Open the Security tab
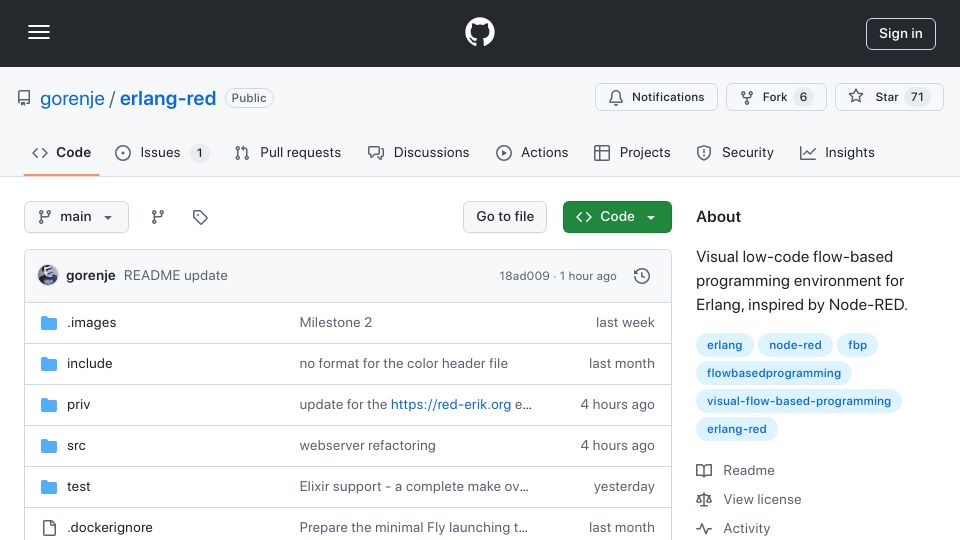The height and width of the screenshot is (540, 960). tap(735, 152)
